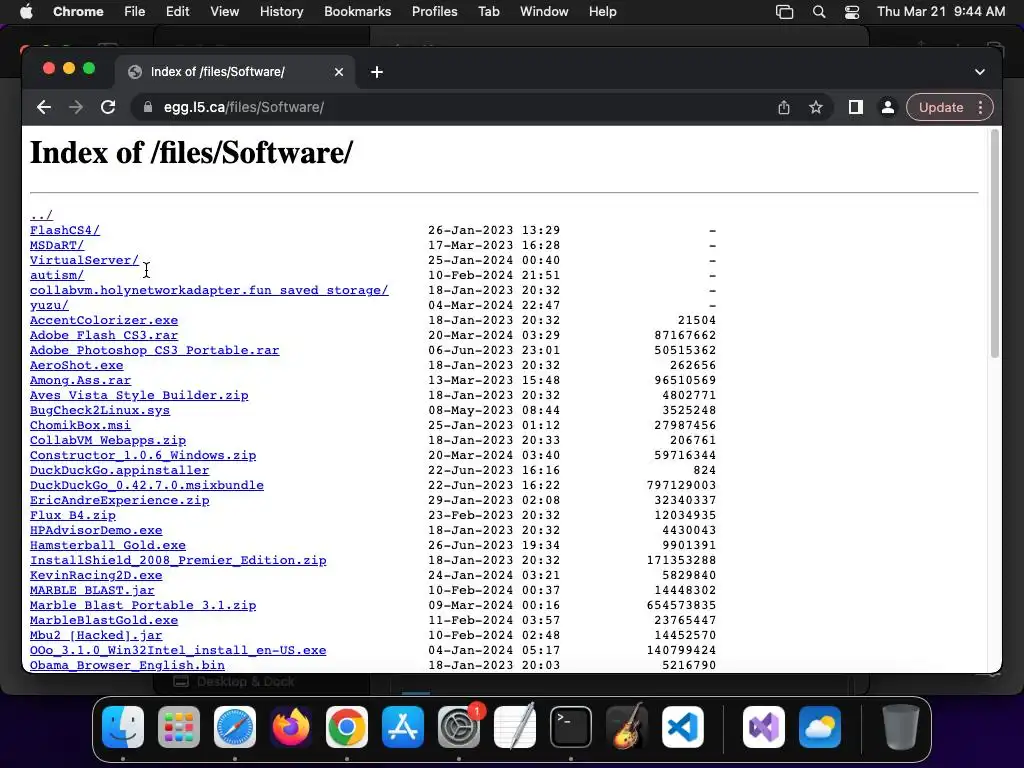Reload the page with the refresh icon

click(108, 107)
